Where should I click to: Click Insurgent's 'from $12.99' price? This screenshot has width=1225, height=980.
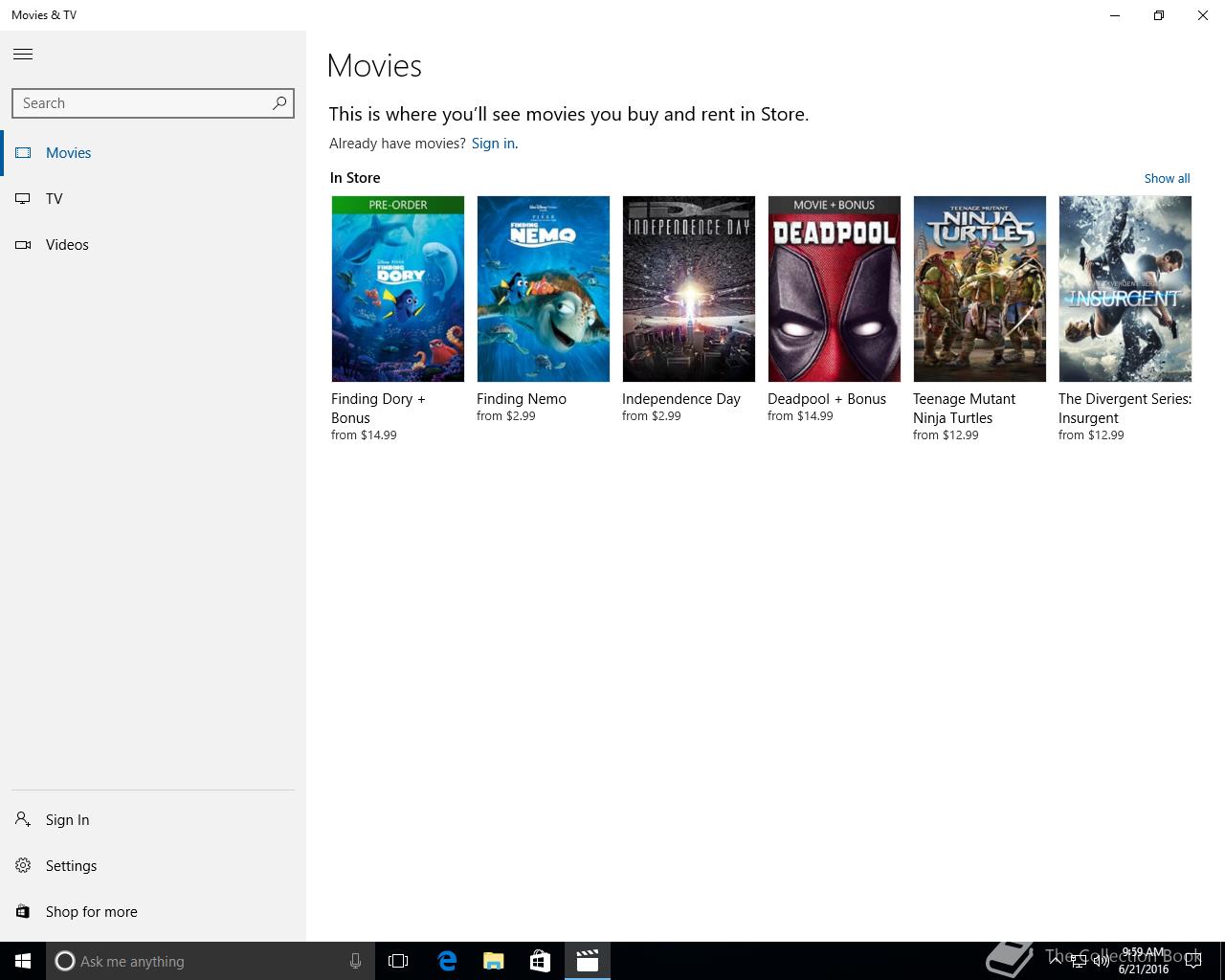point(1091,435)
